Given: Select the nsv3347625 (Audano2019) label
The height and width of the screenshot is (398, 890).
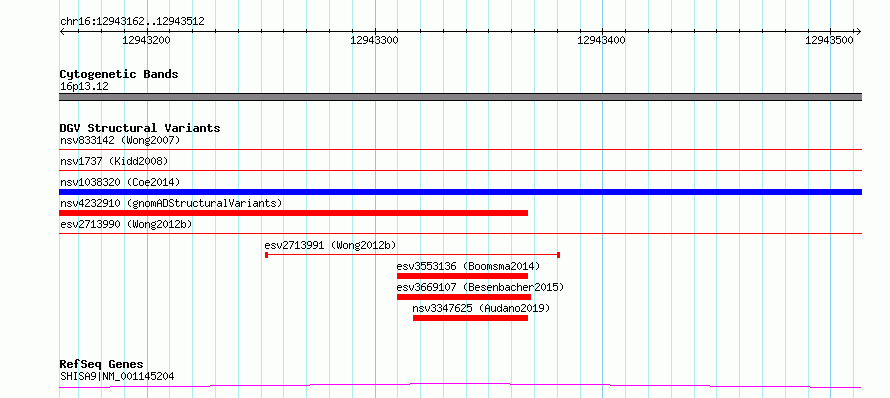Looking at the screenshot, I should (x=481, y=308).
